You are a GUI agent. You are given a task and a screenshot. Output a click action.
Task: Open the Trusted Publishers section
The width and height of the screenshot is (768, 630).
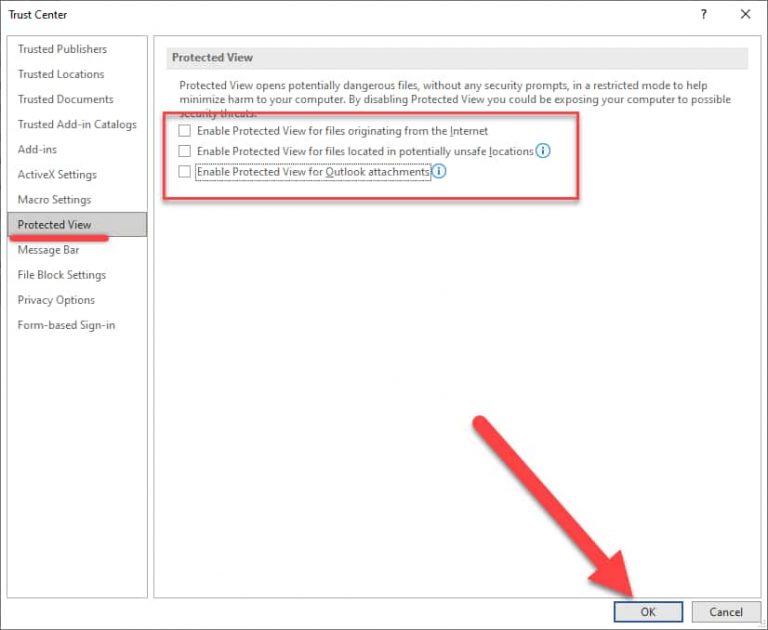(62, 49)
